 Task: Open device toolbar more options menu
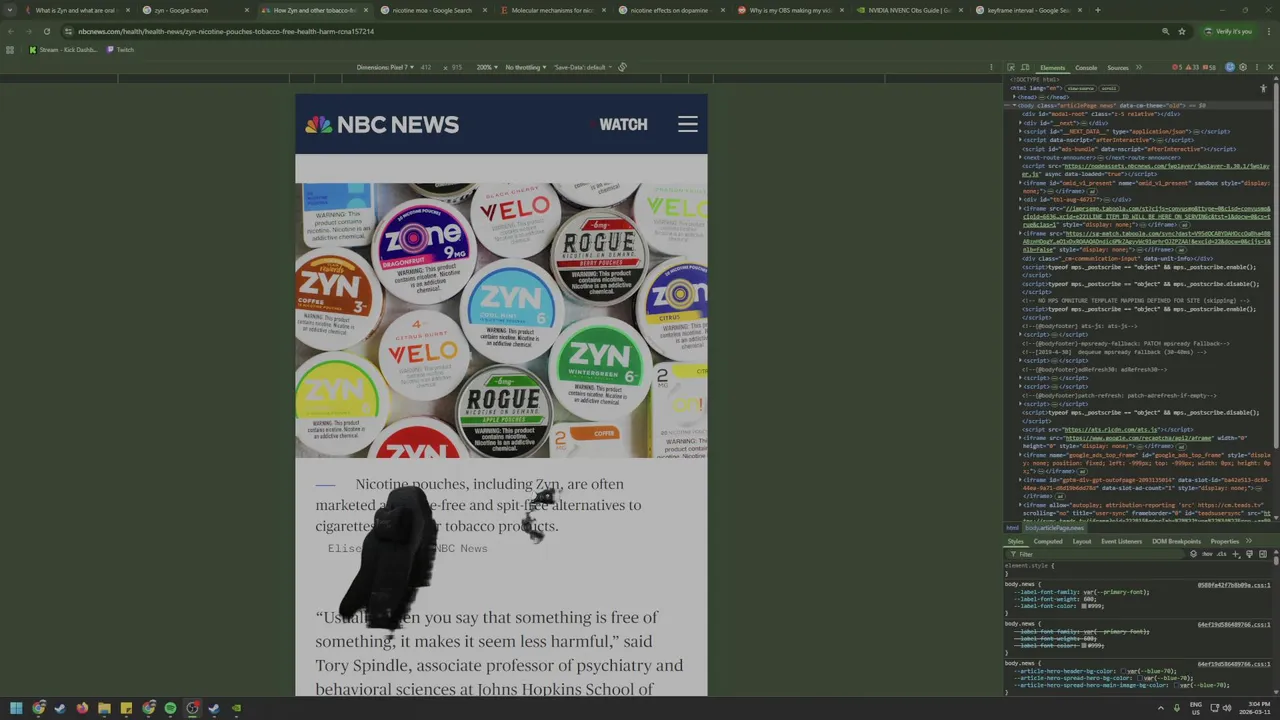coord(991,67)
